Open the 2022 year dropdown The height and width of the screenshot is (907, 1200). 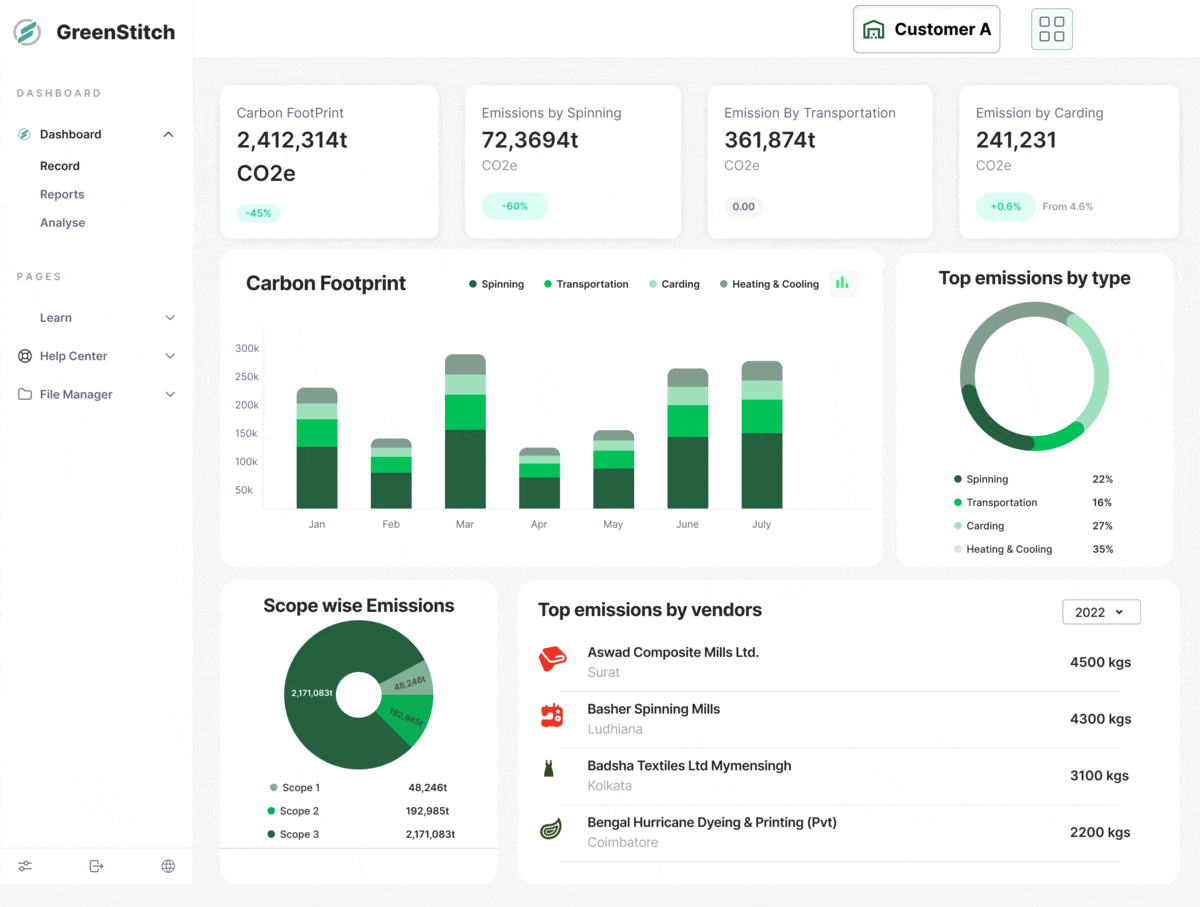1101,612
